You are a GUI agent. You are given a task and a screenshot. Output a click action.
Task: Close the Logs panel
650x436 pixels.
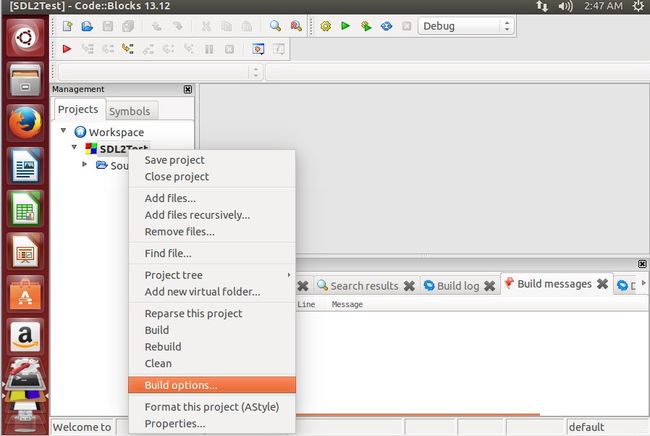point(642,264)
